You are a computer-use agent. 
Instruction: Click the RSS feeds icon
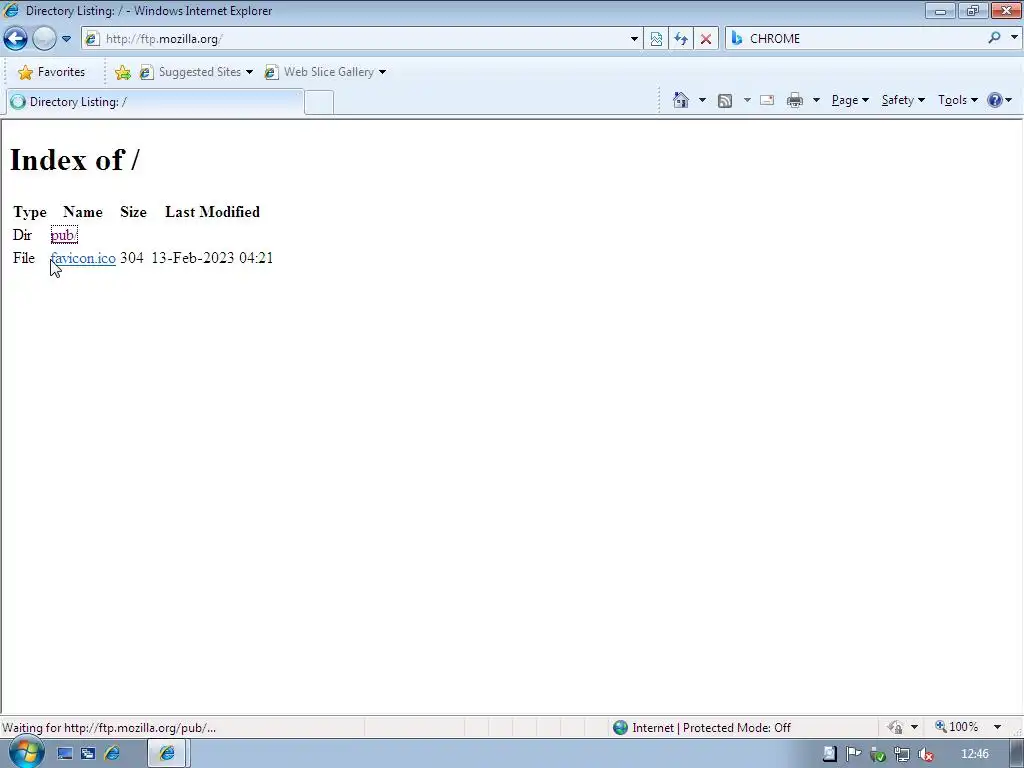coord(725,100)
